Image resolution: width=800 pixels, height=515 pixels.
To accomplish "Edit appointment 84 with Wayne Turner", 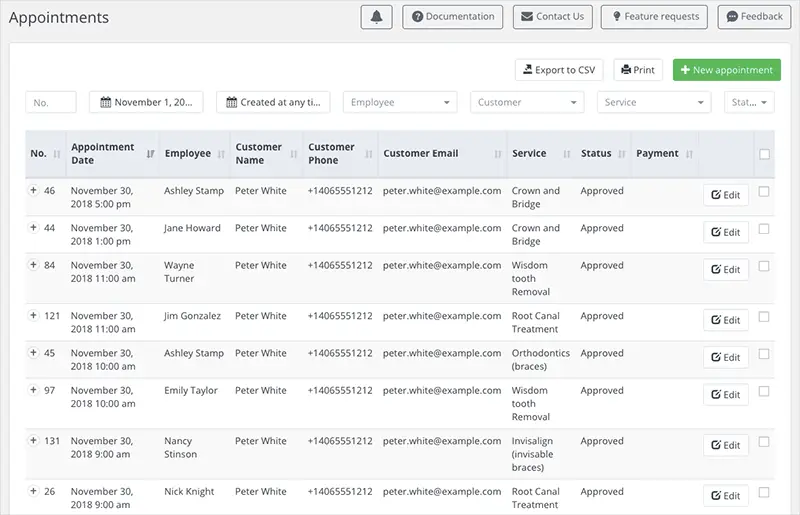I will click(x=726, y=269).
